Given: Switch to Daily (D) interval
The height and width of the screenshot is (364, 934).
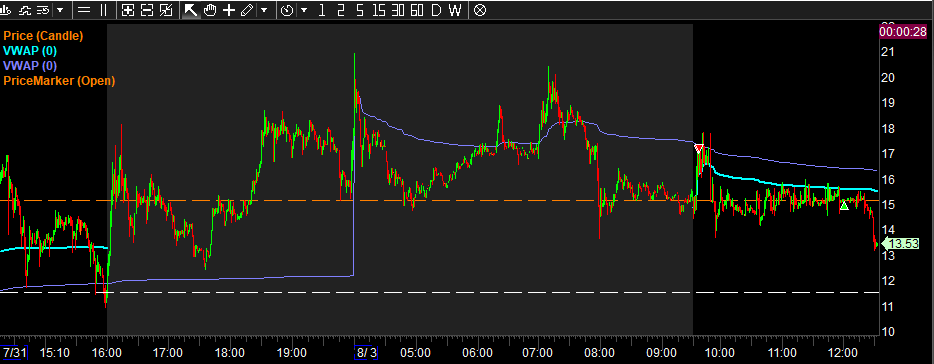Looking at the screenshot, I should point(436,10).
